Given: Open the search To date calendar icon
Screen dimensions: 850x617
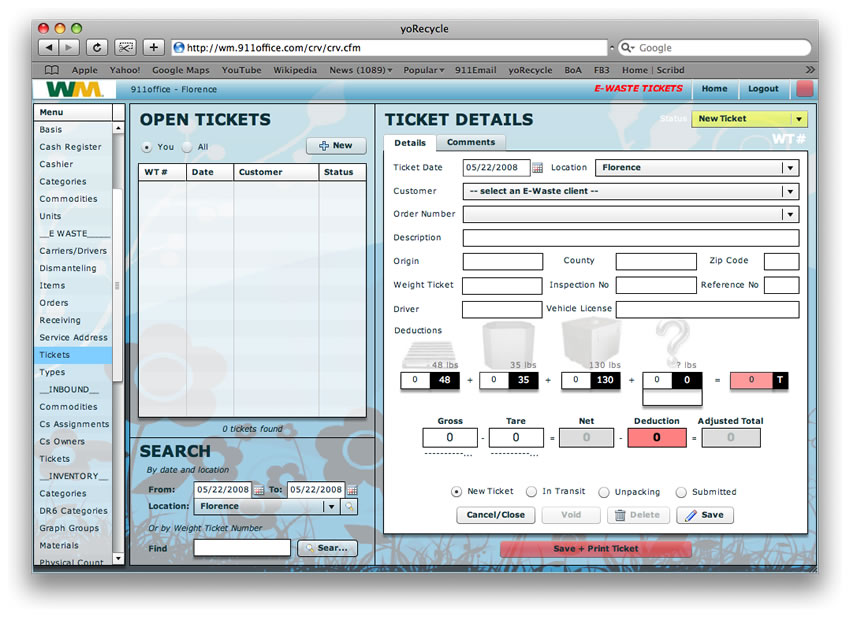Looking at the screenshot, I should [352, 490].
